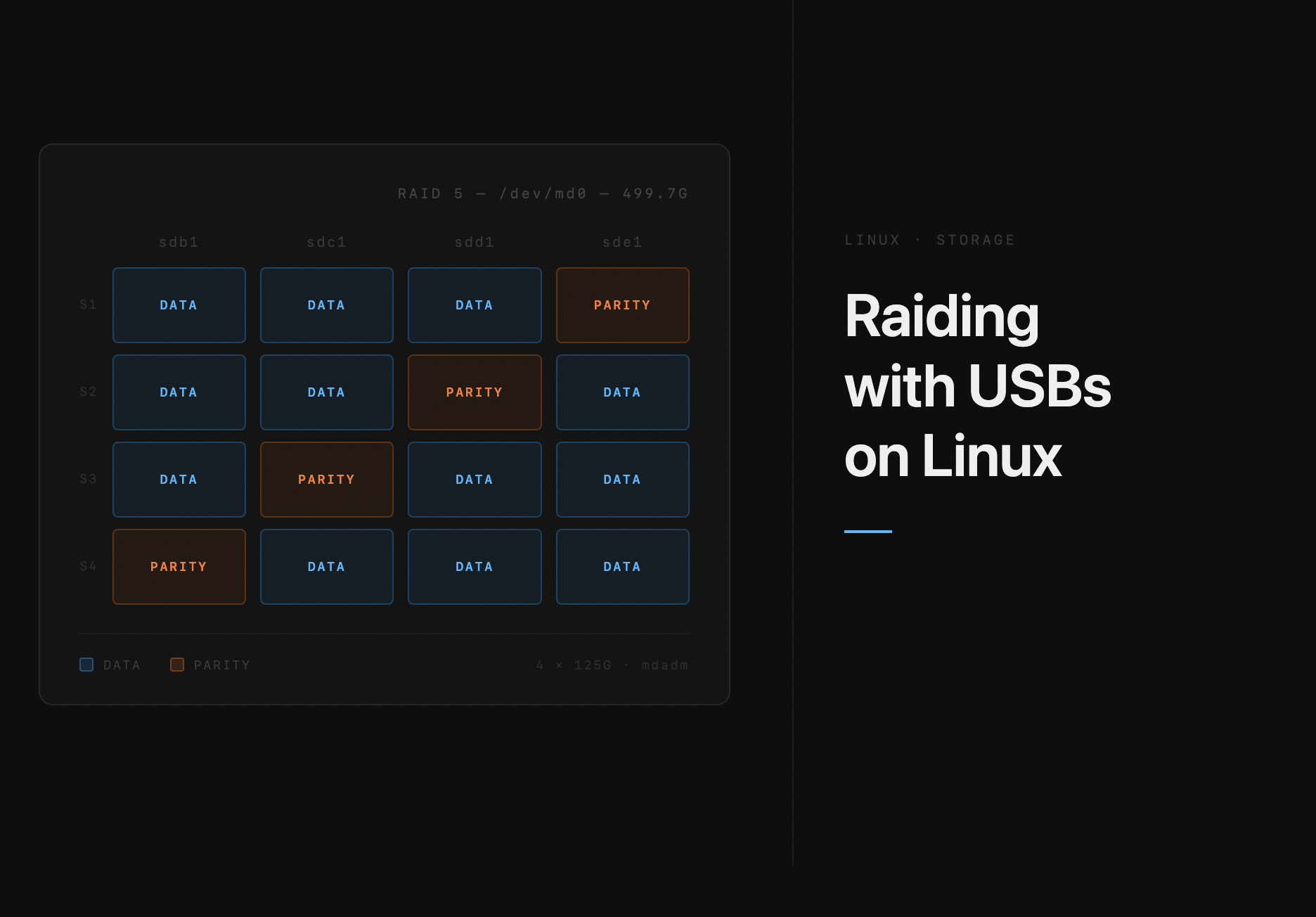Click the S2 PARITY block under sdd1

pyautogui.click(x=475, y=392)
